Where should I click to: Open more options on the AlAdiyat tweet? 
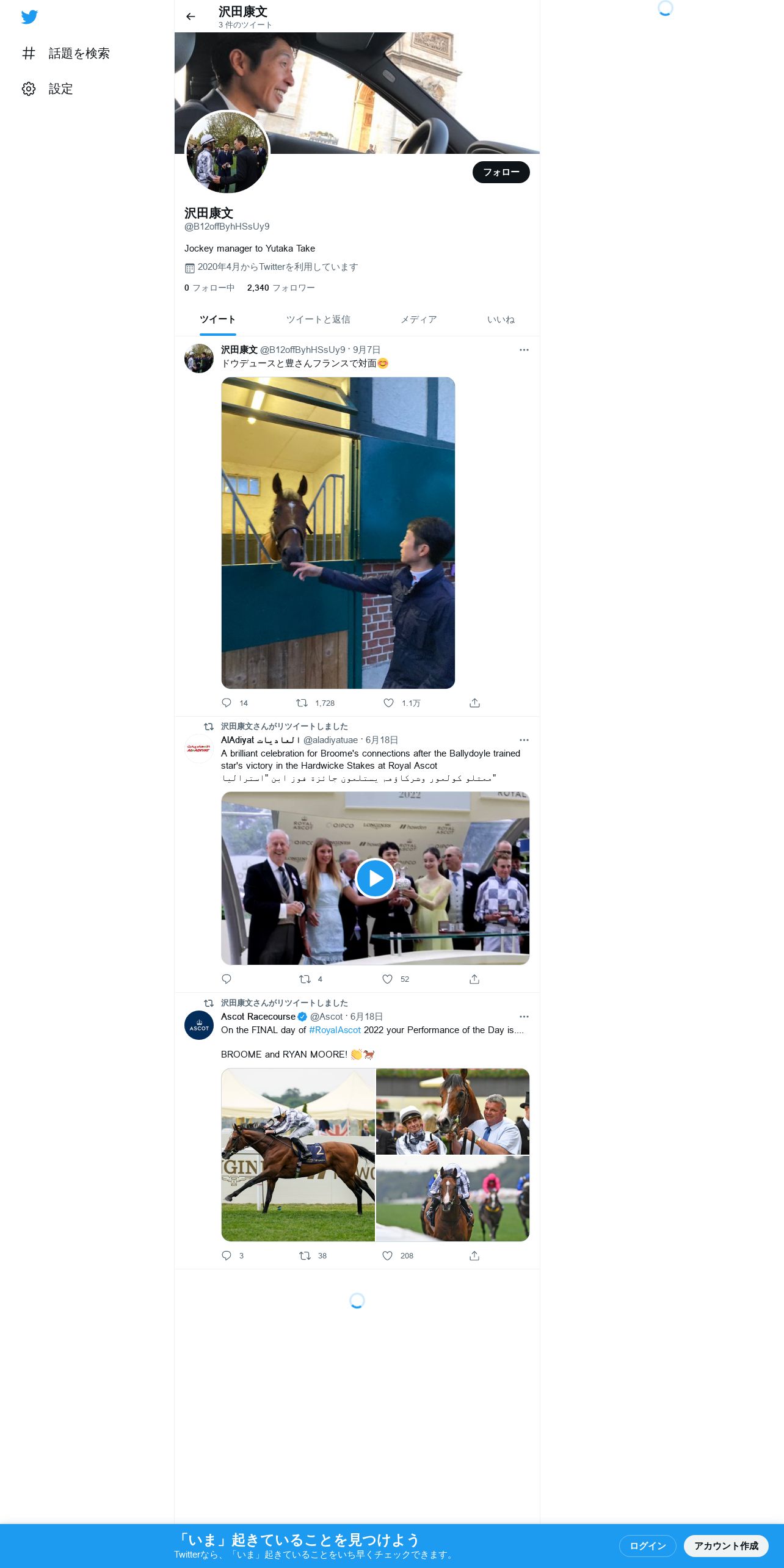(x=524, y=740)
